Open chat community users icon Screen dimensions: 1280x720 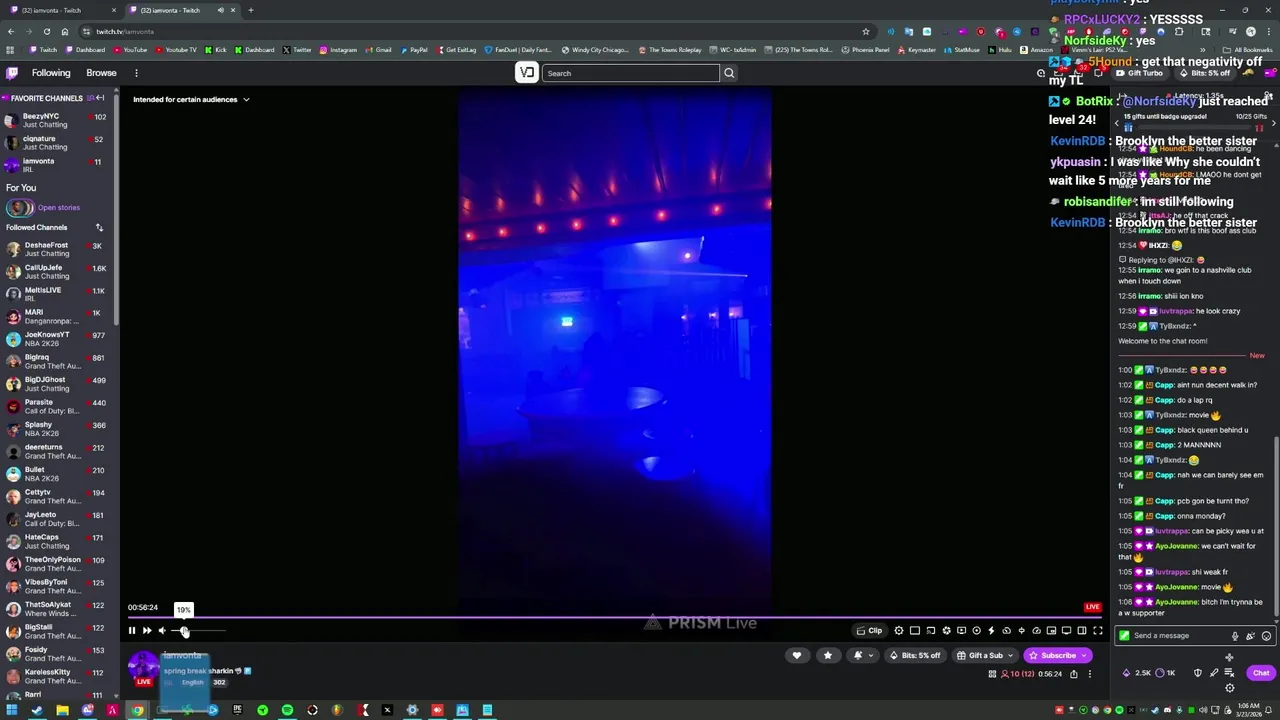[1269, 96]
